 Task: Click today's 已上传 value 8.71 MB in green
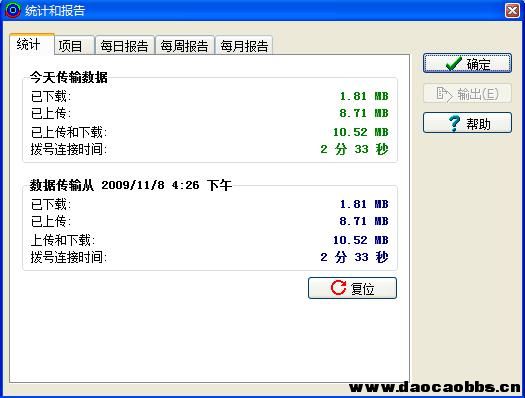364,113
